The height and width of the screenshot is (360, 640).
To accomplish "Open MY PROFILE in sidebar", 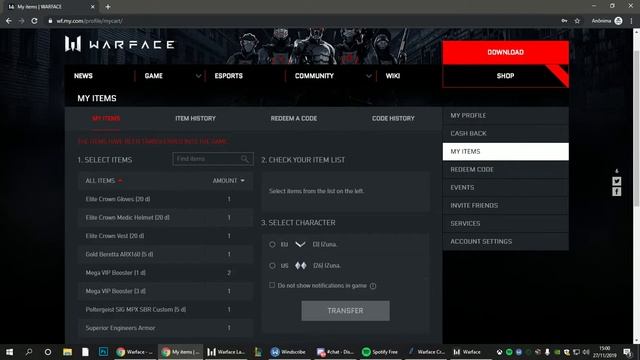I will [x=505, y=116].
